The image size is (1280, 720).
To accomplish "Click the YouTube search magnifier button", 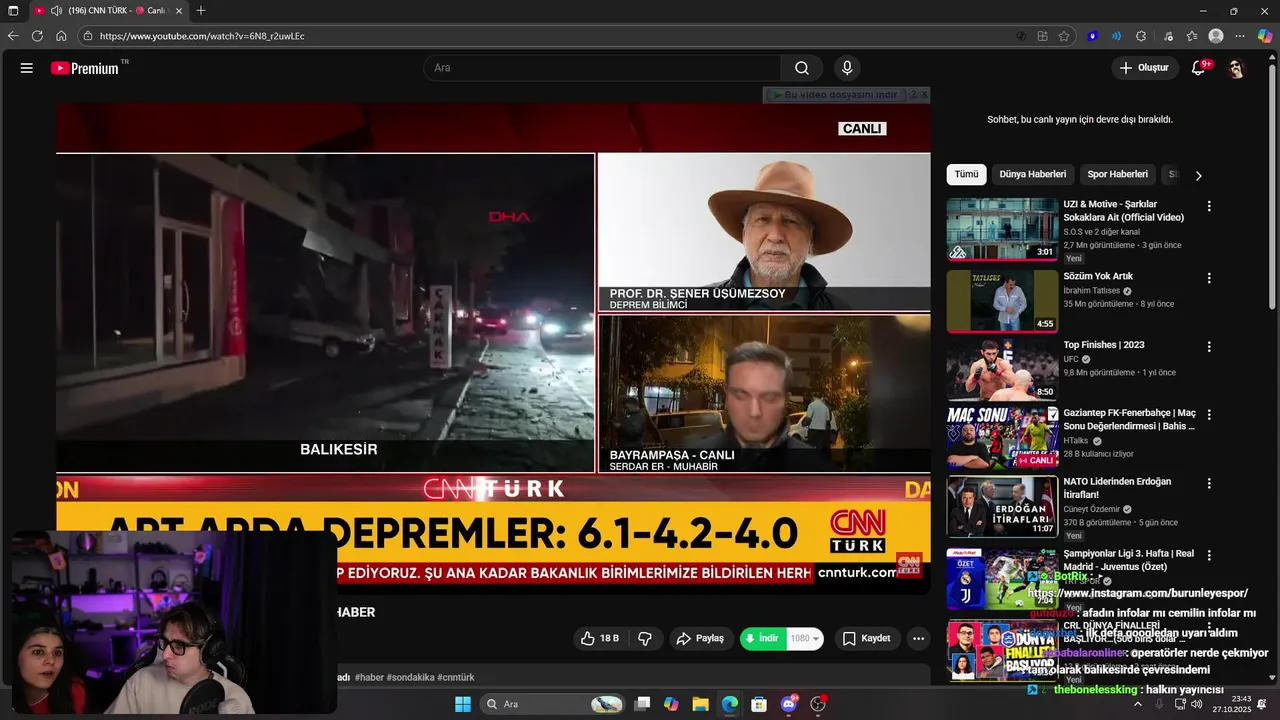I will click(802, 68).
